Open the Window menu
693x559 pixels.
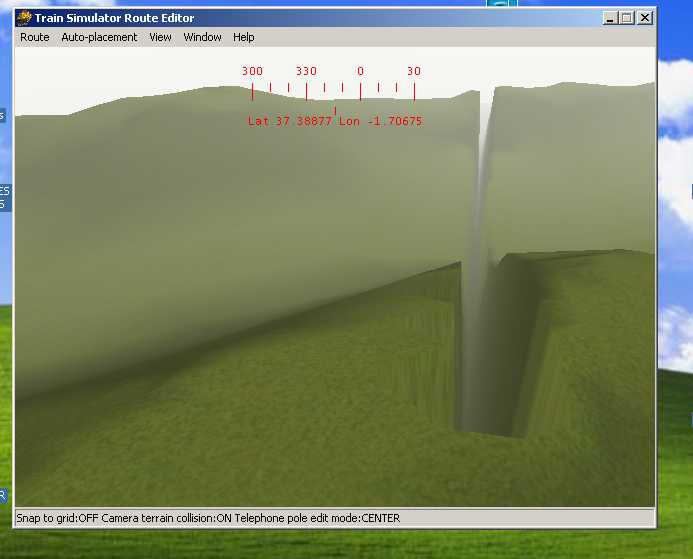(x=202, y=37)
